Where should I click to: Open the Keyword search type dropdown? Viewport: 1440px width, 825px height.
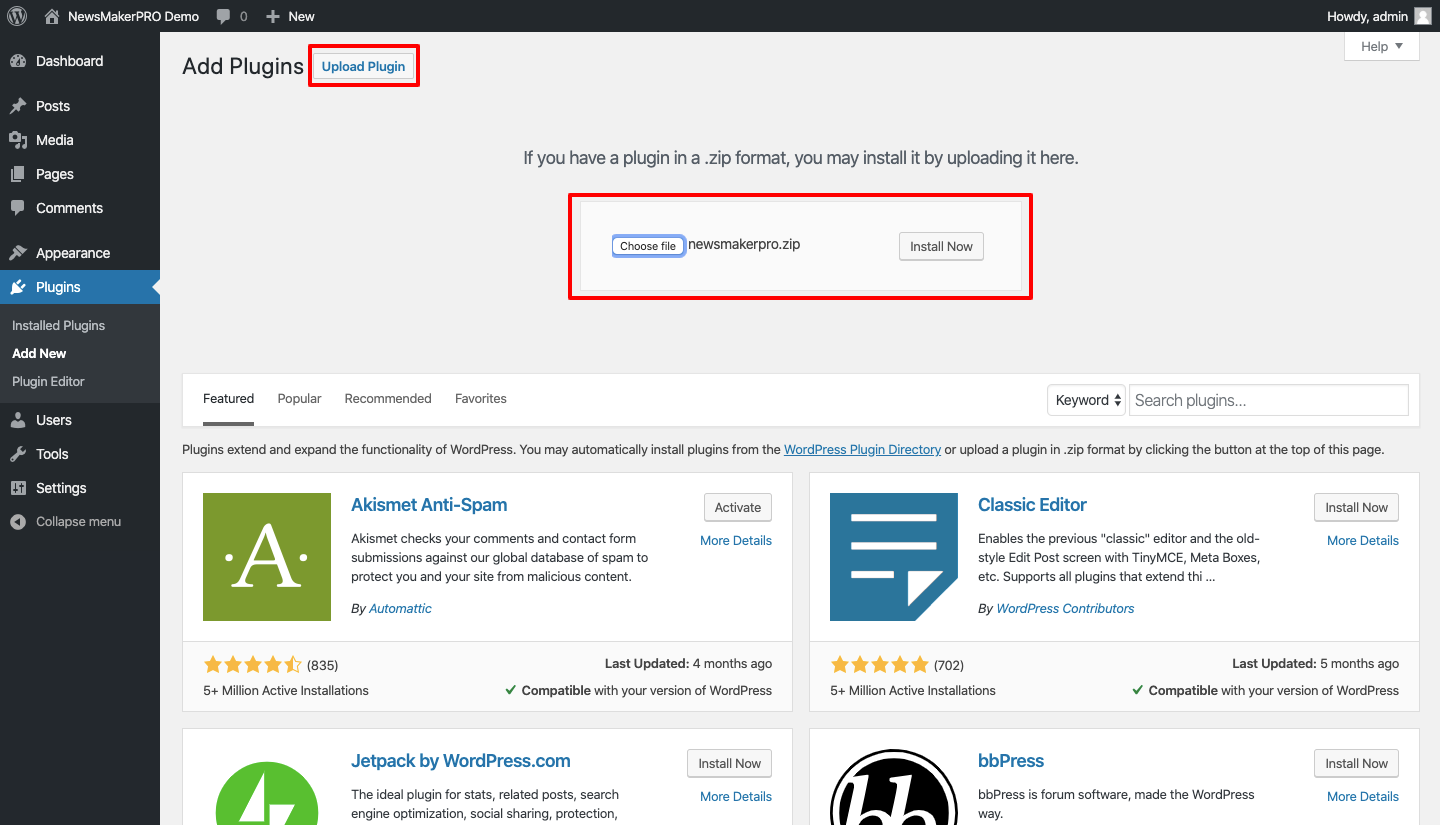1086,400
